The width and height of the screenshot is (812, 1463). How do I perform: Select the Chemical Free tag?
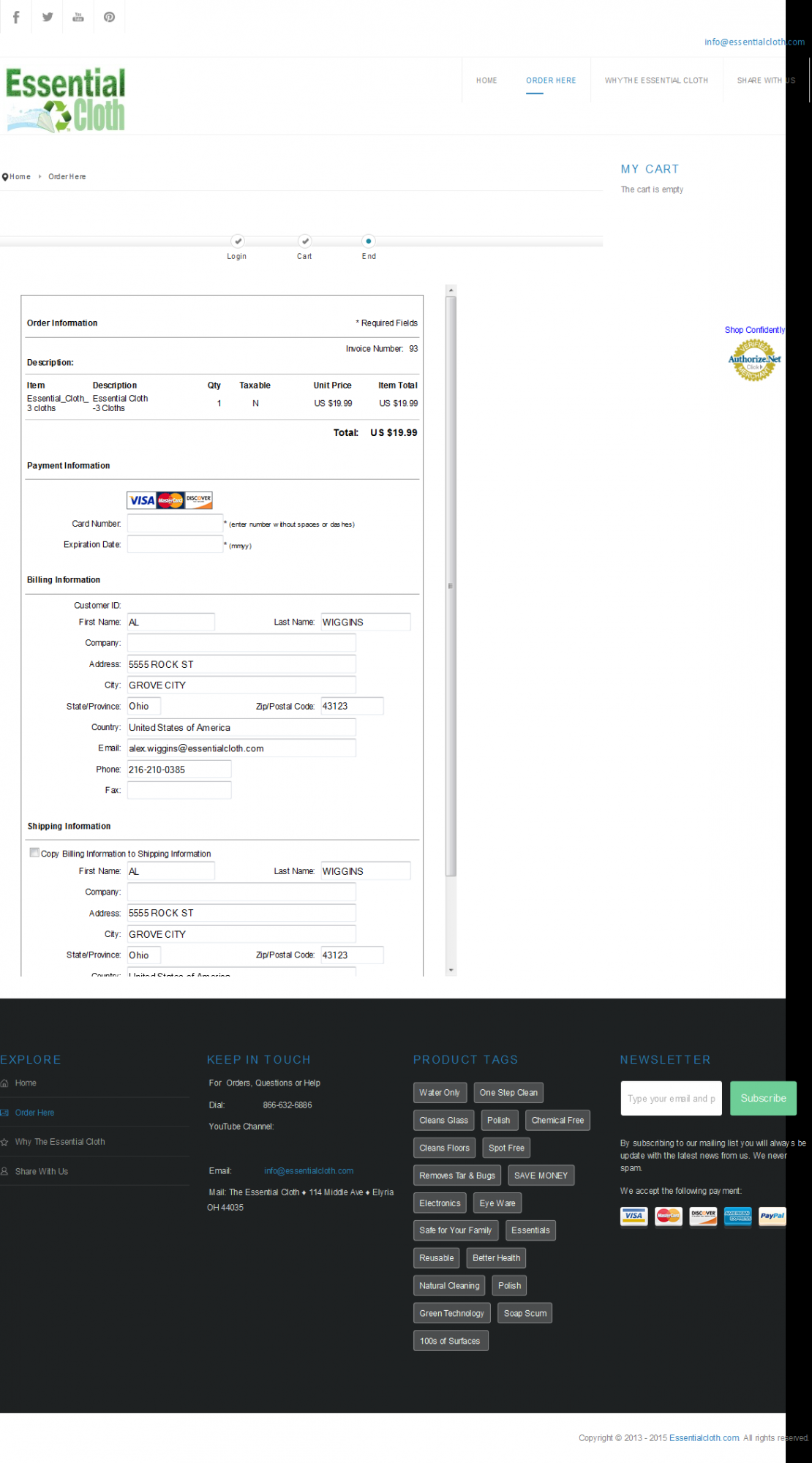point(557,1121)
